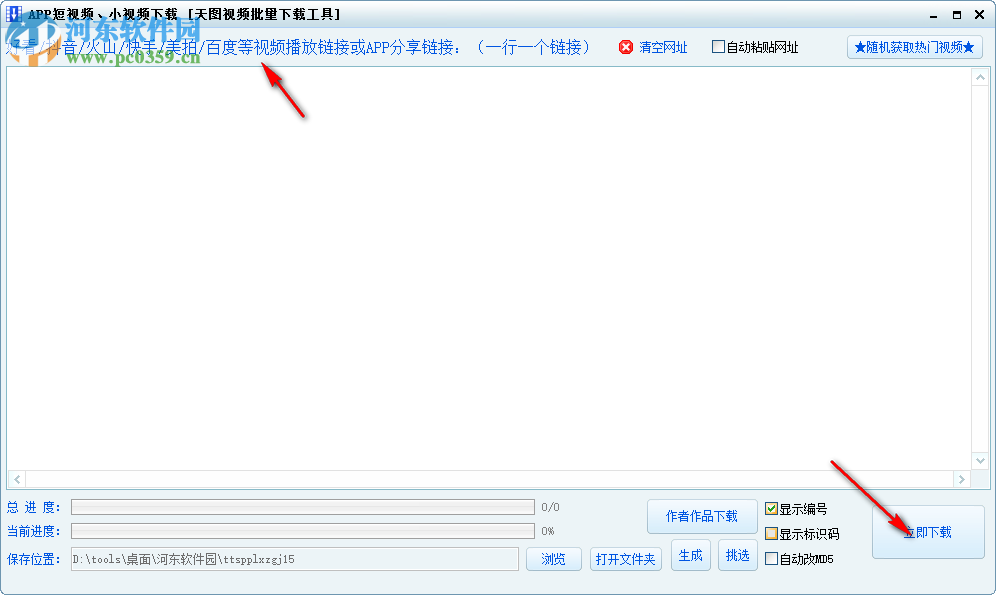
Task: Click the 当前进度 progress bar
Action: tap(303, 531)
